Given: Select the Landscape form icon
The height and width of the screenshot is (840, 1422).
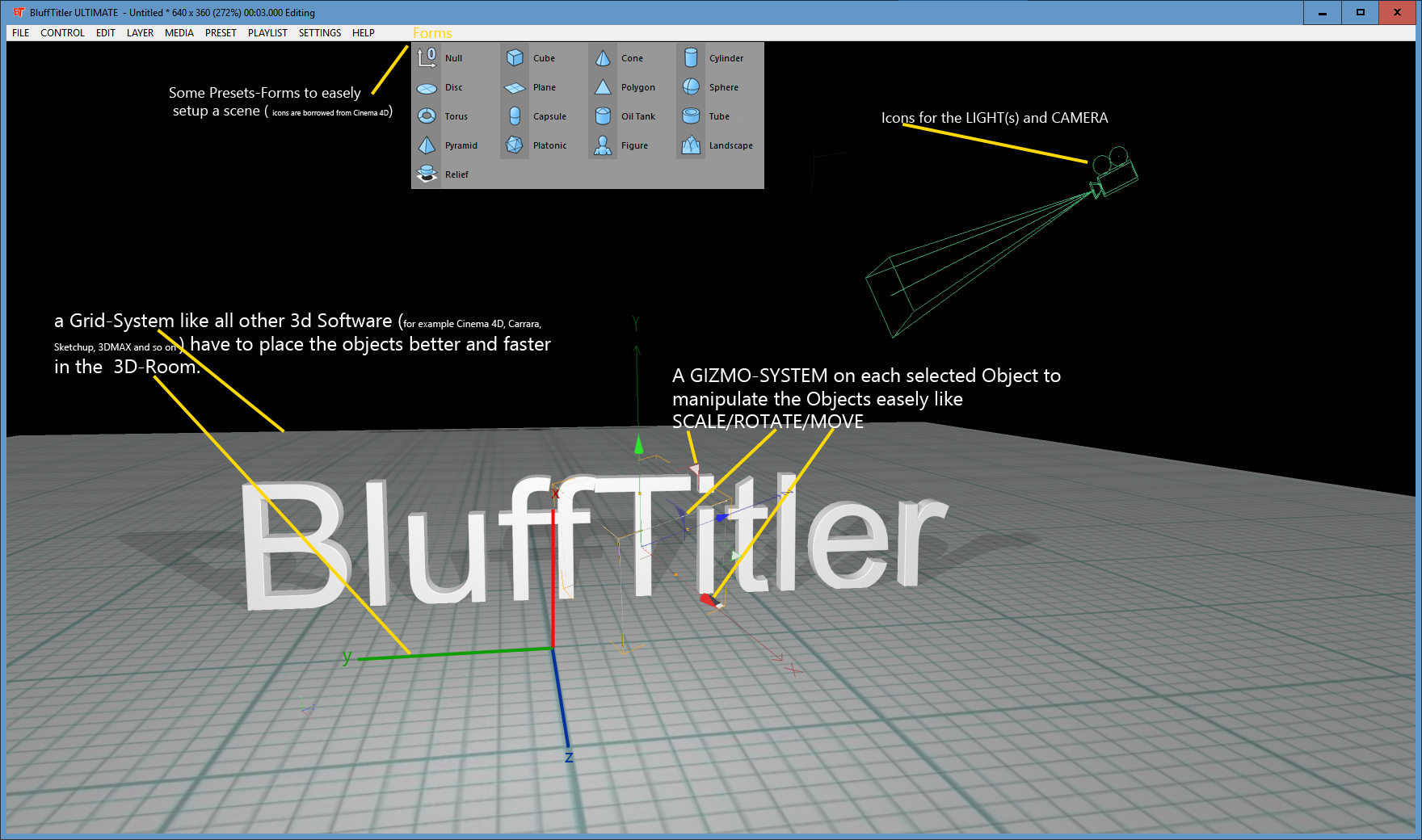Looking at the screenshot, I should pyautogui.click(x=691, y=145).
